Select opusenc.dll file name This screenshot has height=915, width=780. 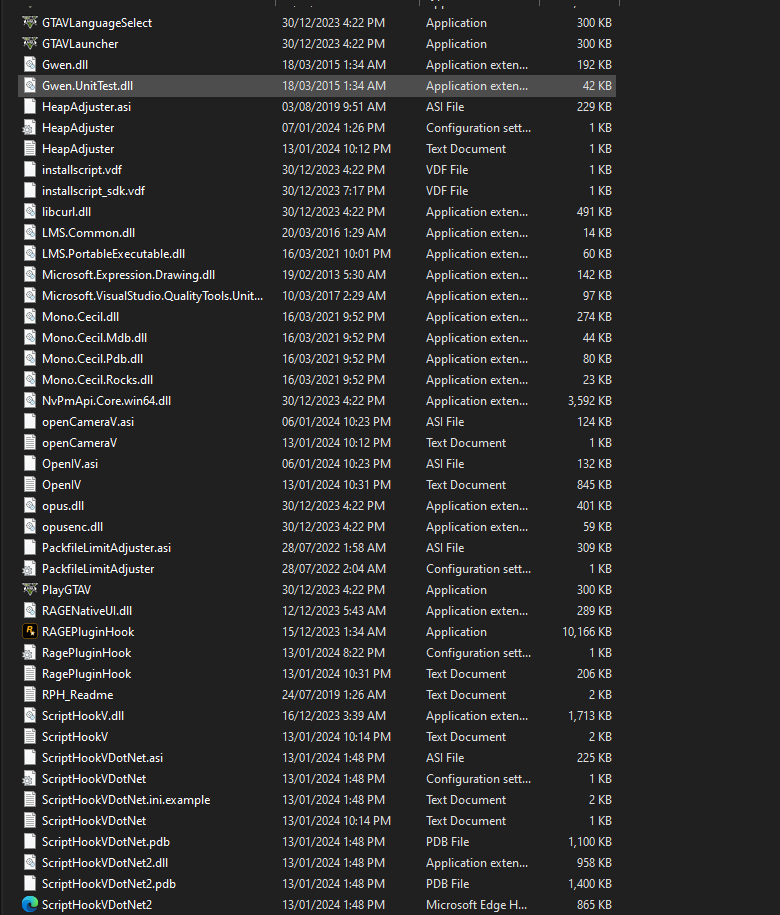click(x=72, y=527)
